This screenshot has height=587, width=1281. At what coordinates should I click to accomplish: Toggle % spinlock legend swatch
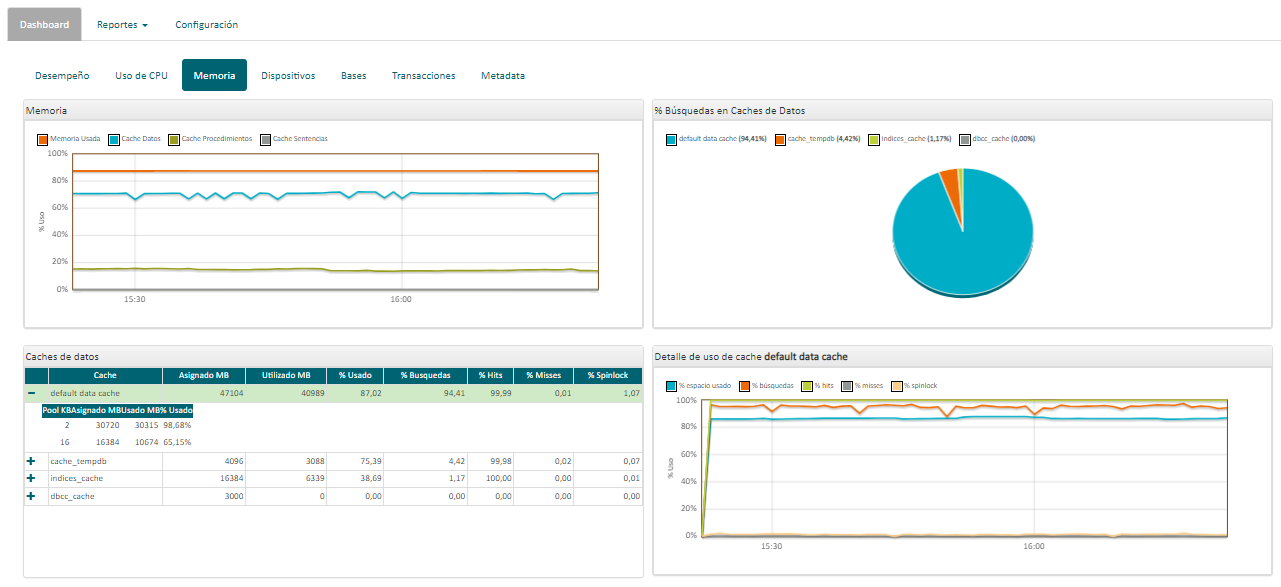[x=897, y=385]
